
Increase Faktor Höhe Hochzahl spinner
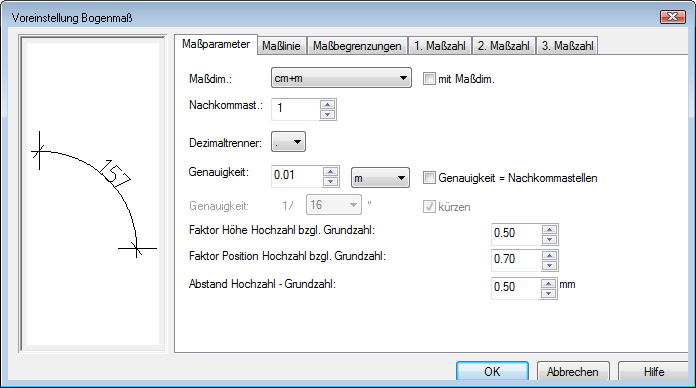click(550, 230)
